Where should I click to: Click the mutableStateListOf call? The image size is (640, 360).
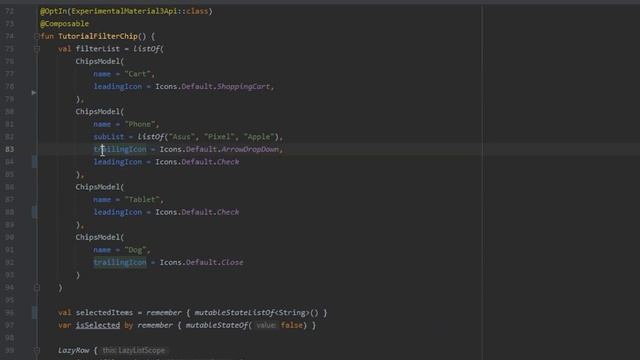pyautogui.click(x=234, y=313)
